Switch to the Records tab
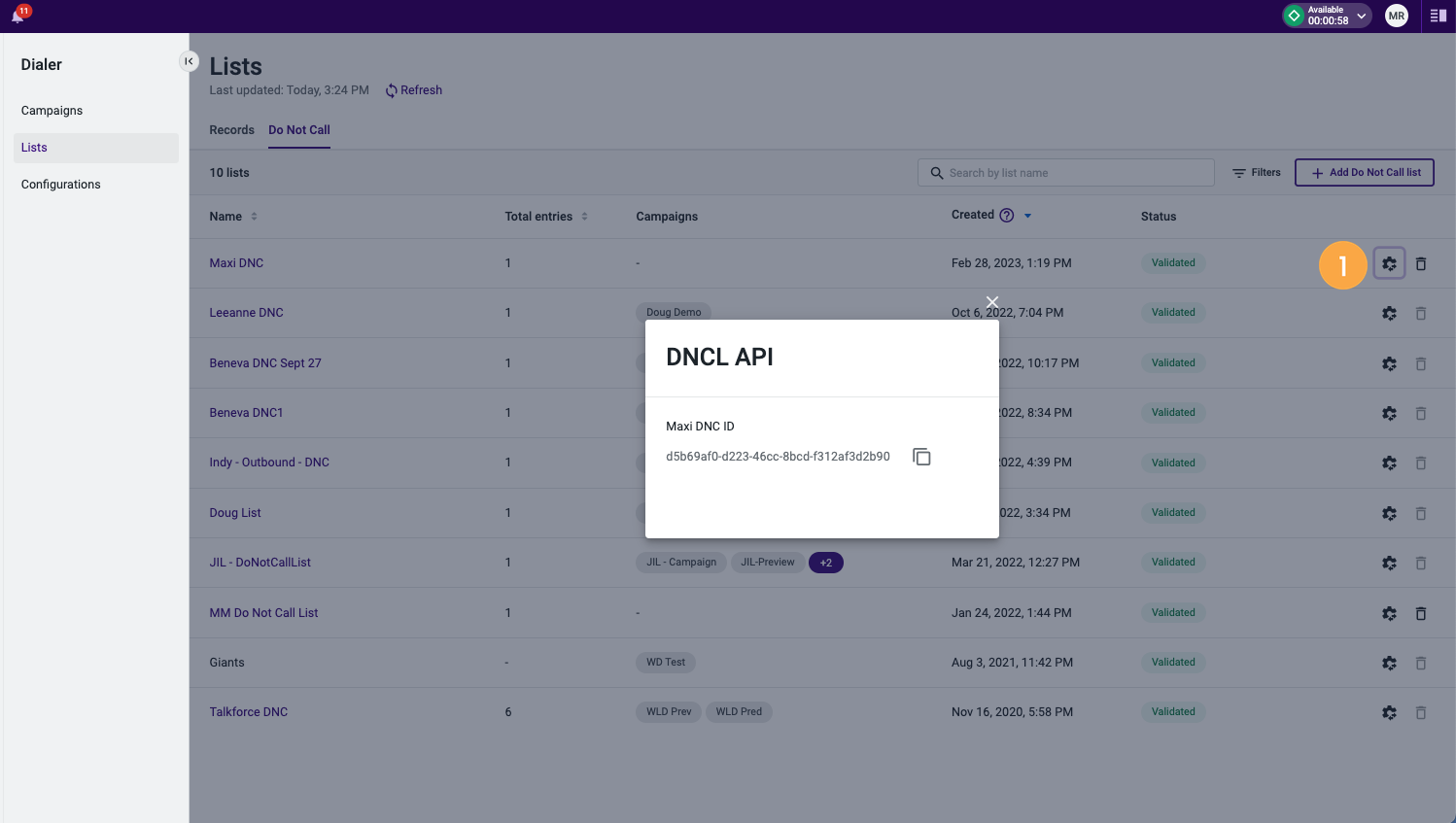 231,129
